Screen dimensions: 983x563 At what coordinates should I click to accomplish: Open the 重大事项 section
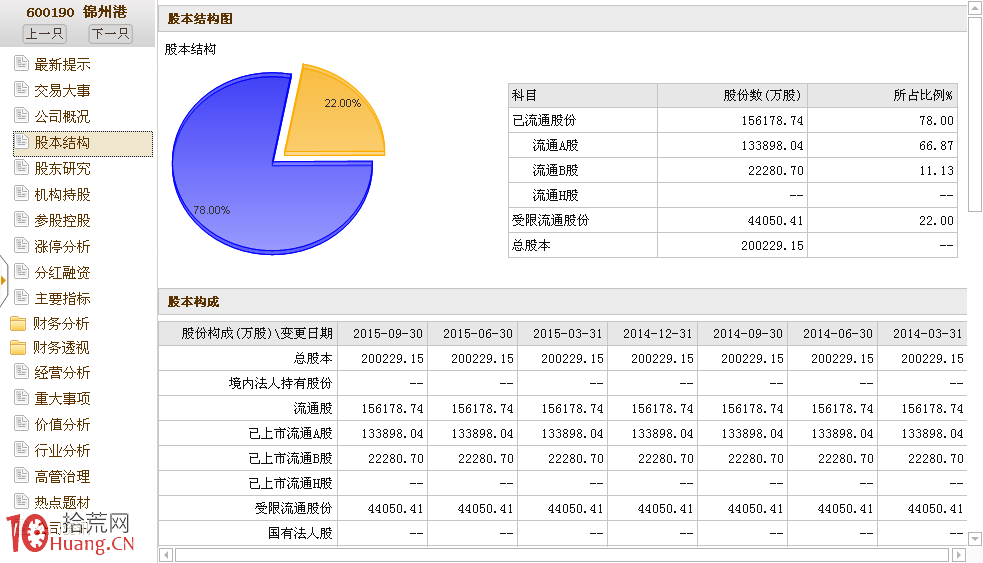(62, 399)
